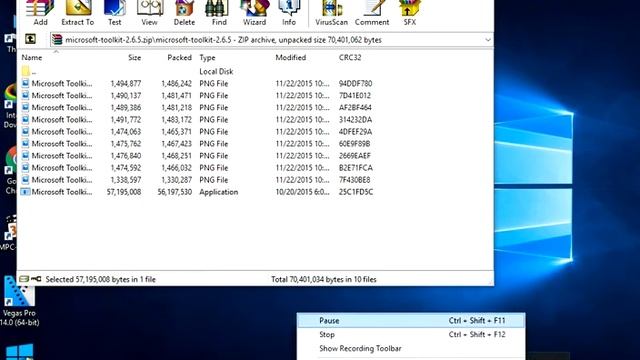This screenshot has height=360, width=640.
Task: Choose Stop in recording menu
Action: tap(411, 334)
